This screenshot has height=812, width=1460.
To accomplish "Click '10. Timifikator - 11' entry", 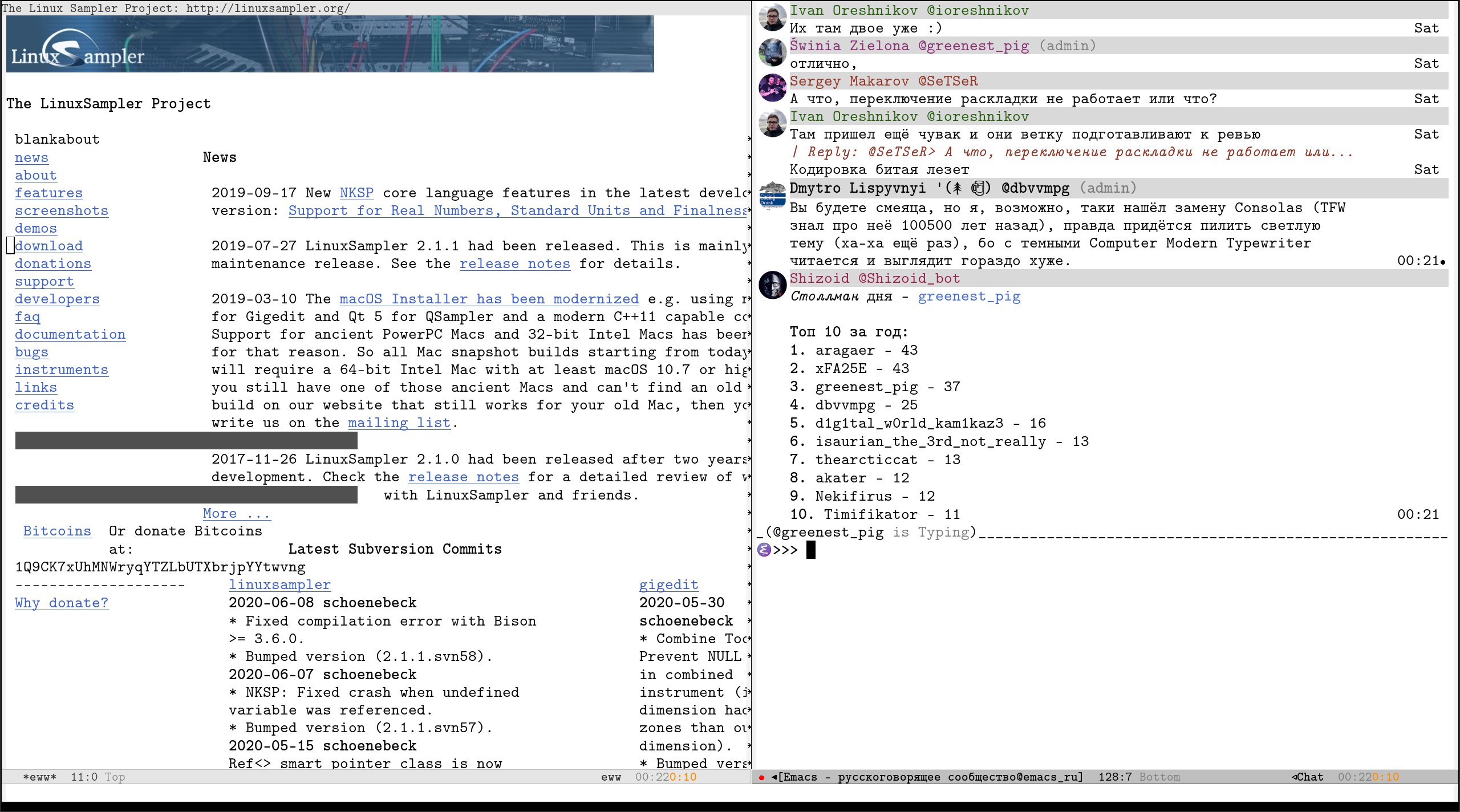I will (x=875, y=514).
